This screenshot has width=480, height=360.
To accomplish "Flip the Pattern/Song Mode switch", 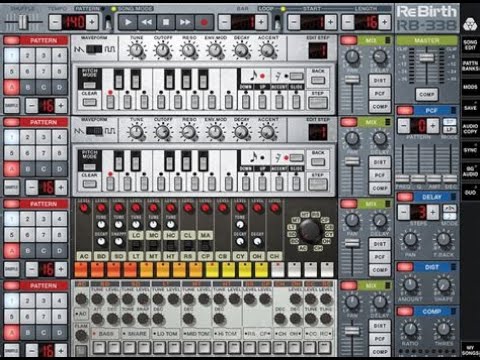I will click(x=108, y=23).
